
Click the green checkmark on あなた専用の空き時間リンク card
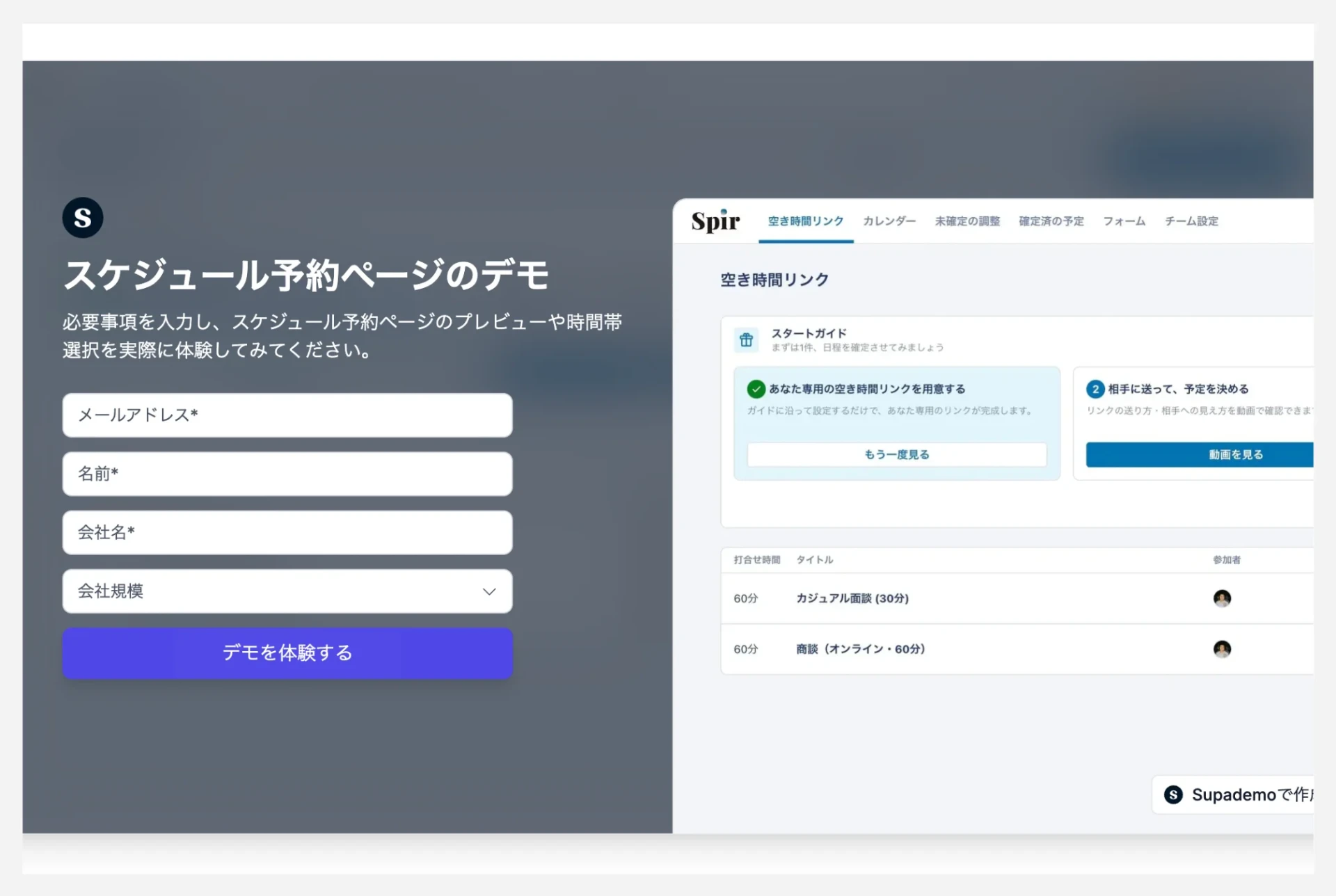756,389
